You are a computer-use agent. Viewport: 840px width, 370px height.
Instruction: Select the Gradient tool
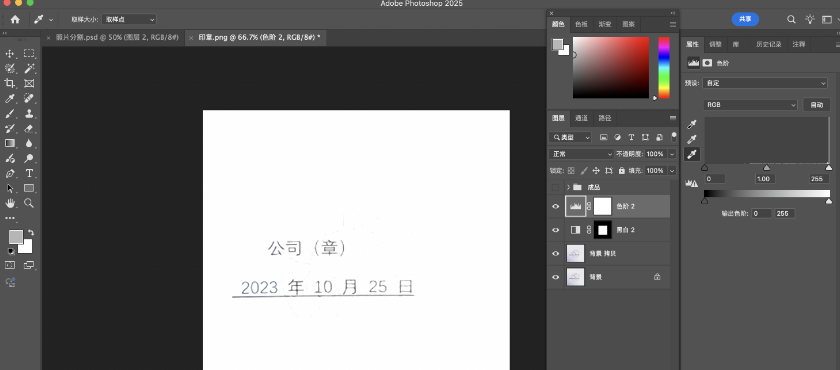(x=10, y=144)
